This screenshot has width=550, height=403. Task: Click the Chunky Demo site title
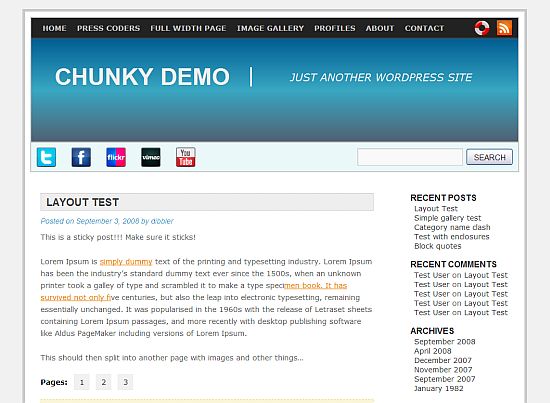tap(142, 76)
